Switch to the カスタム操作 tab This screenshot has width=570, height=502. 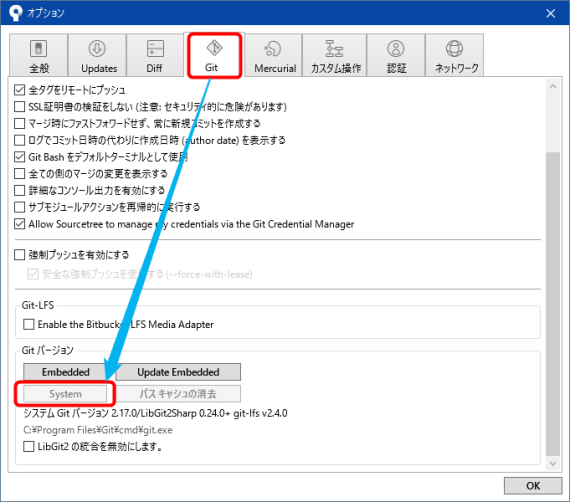(335, 55)
